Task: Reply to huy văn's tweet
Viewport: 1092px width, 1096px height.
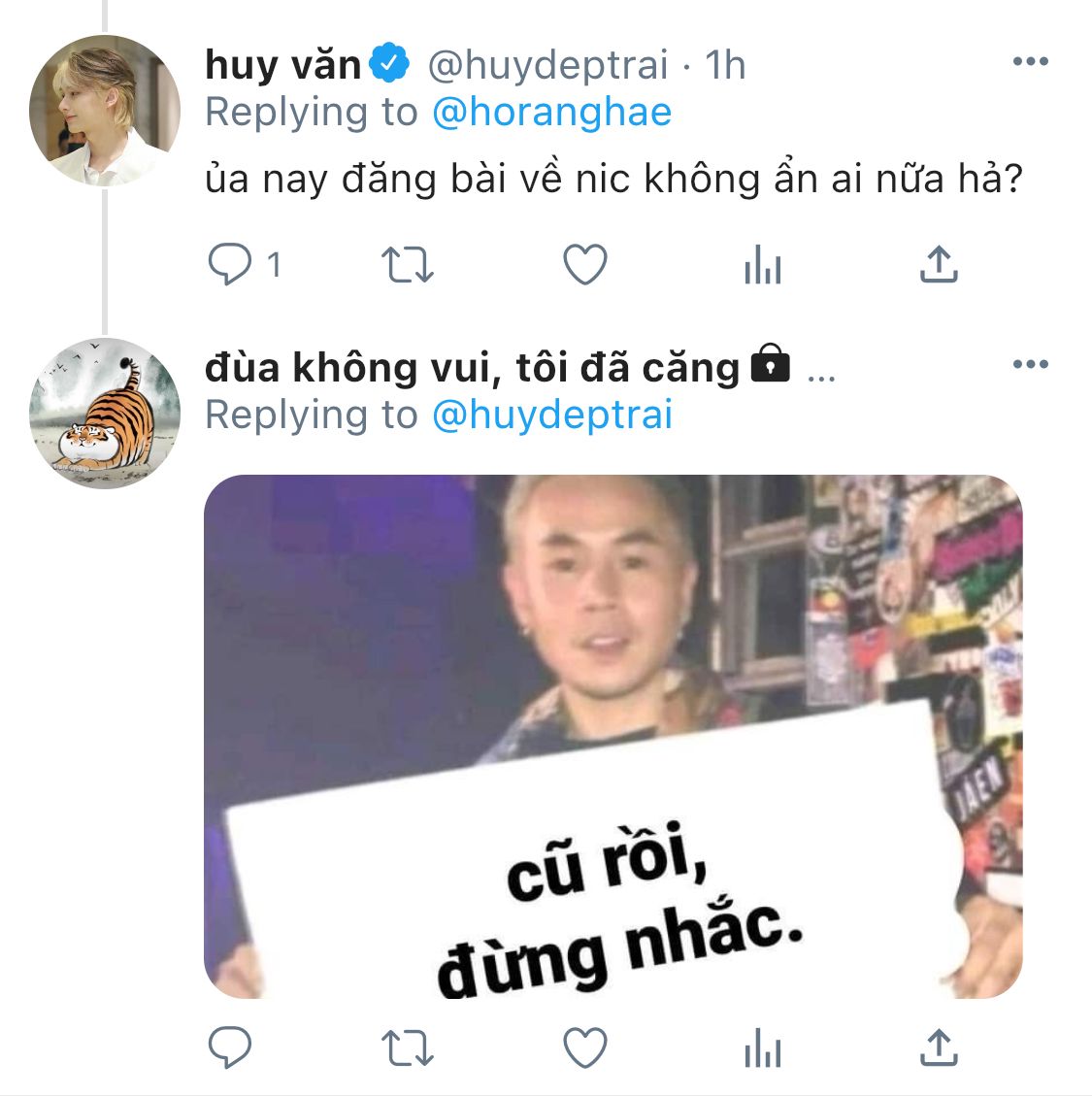Action: (x=230, y=264)
